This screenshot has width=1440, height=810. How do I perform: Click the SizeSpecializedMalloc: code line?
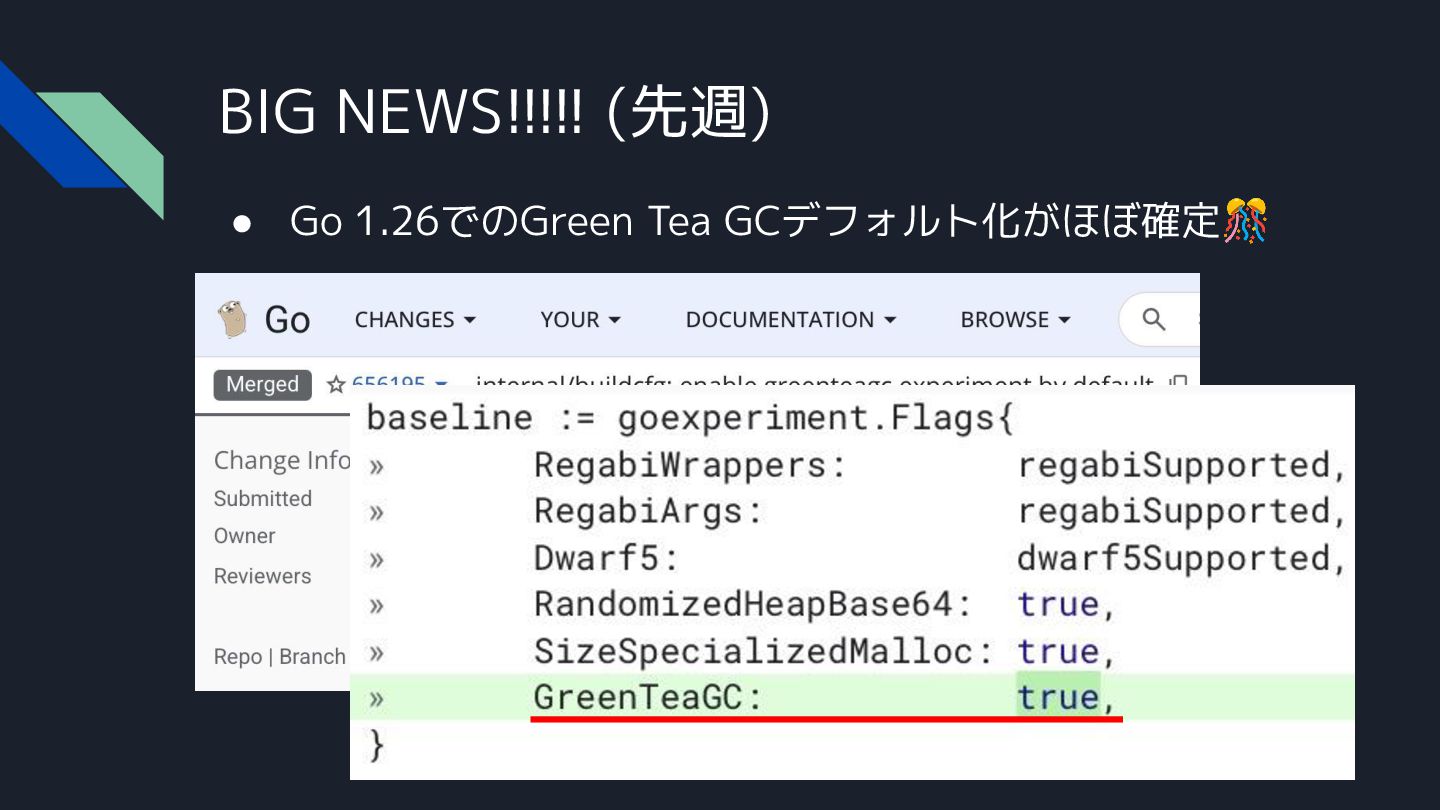click(740, 651)
